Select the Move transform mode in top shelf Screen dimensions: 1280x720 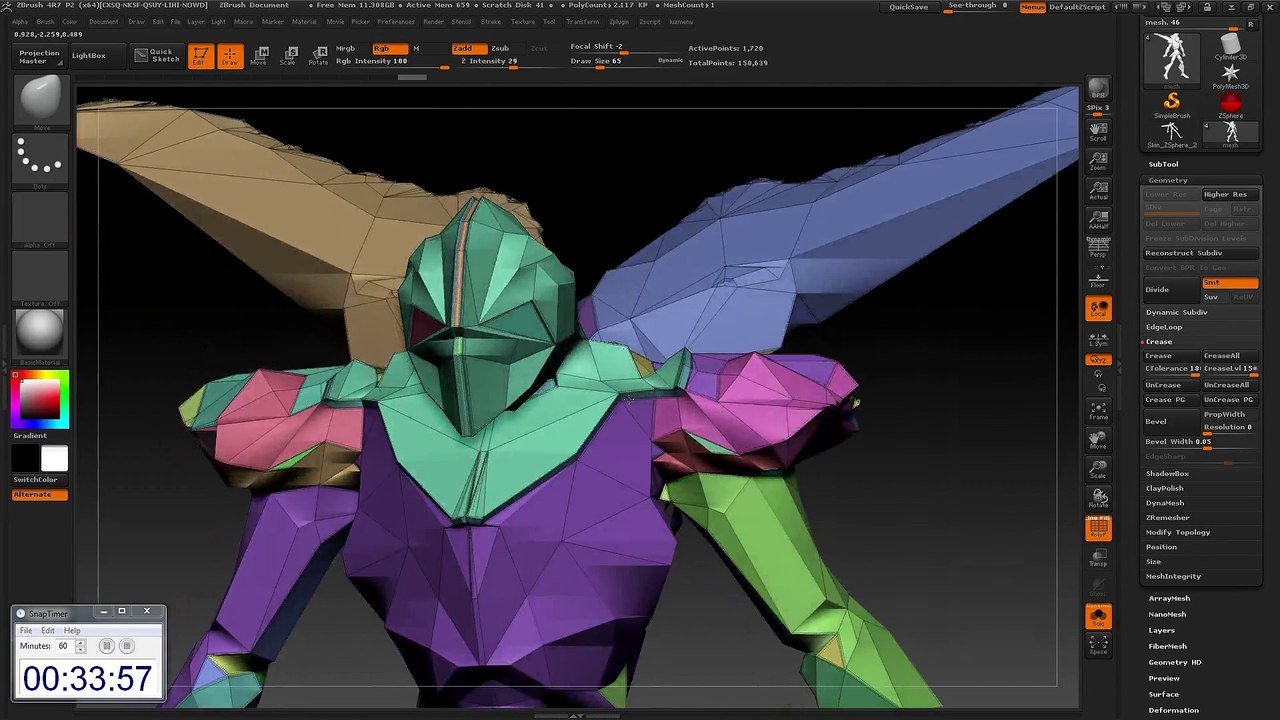(x=259, y=56)
